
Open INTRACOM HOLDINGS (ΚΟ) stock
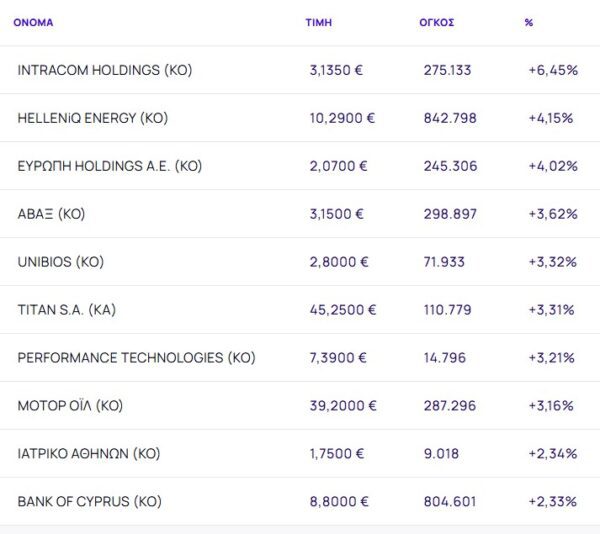tap(105, 70)
